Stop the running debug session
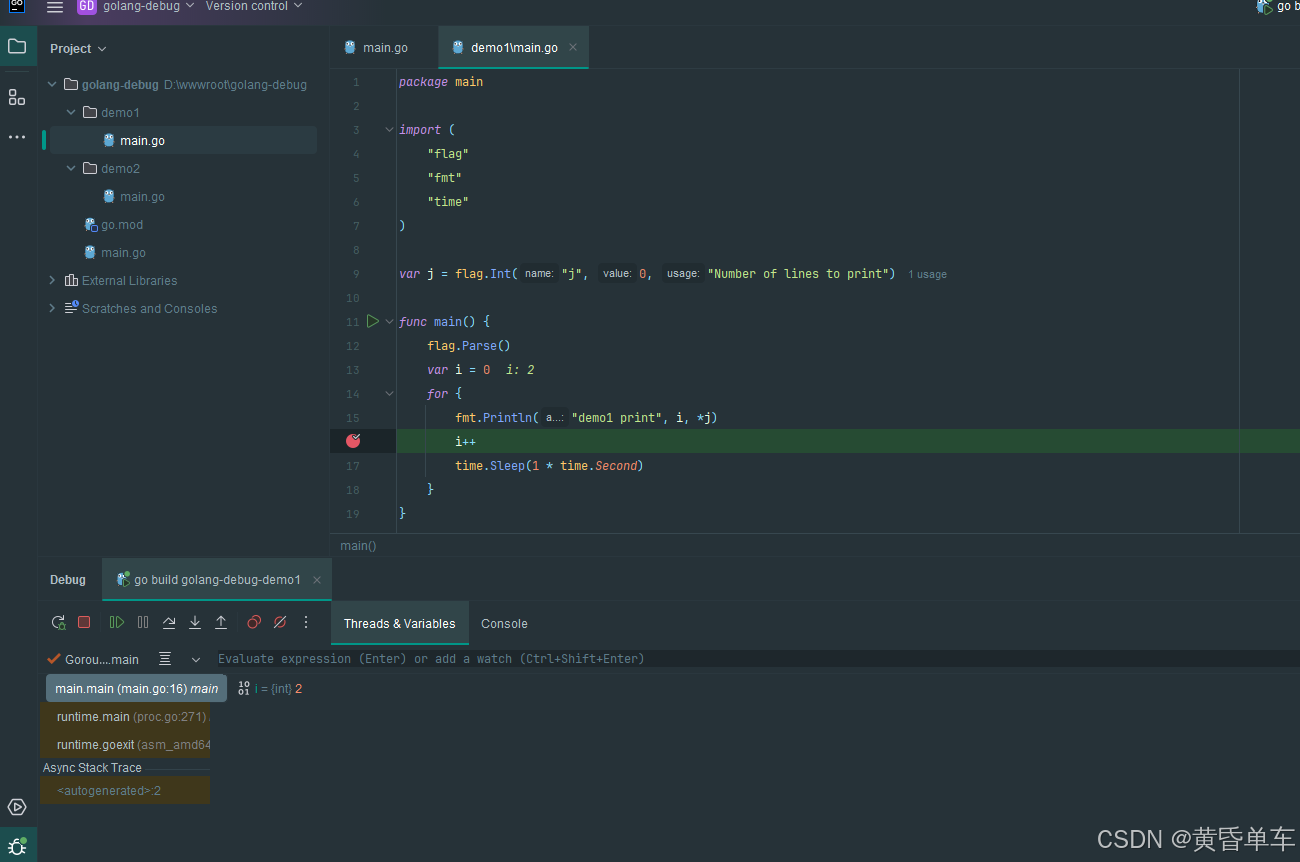1300x862 pixels. click(84, 622)
